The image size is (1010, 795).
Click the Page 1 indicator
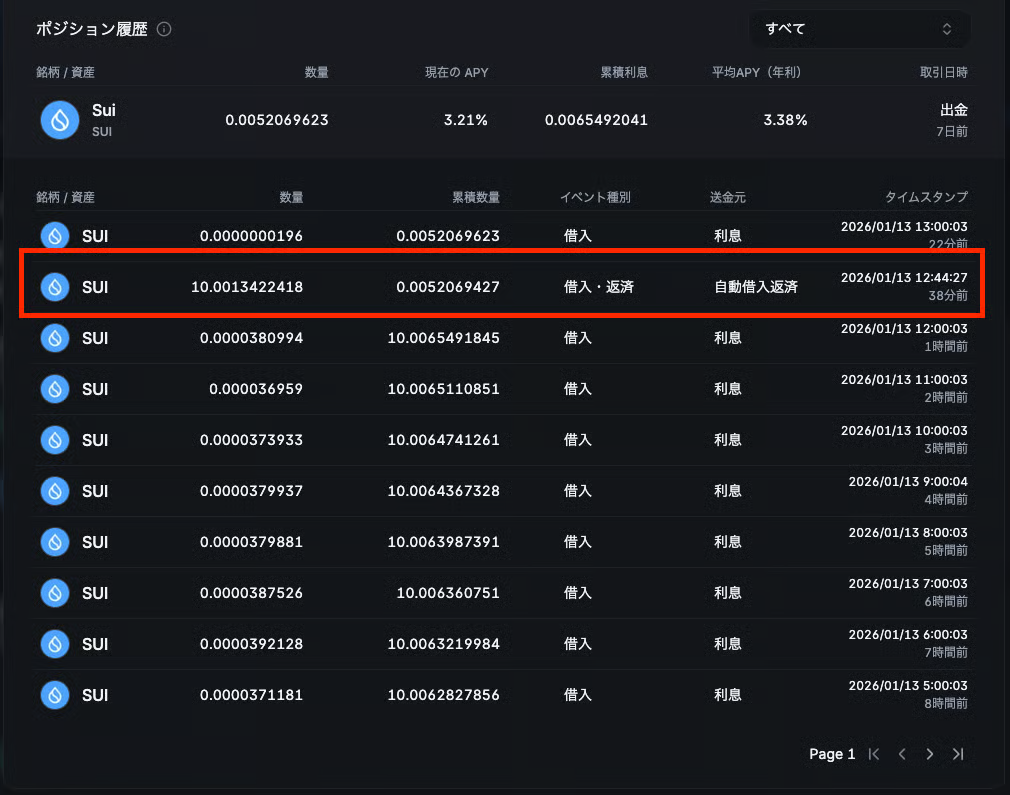pyautogui.click(x=832, y=754)
